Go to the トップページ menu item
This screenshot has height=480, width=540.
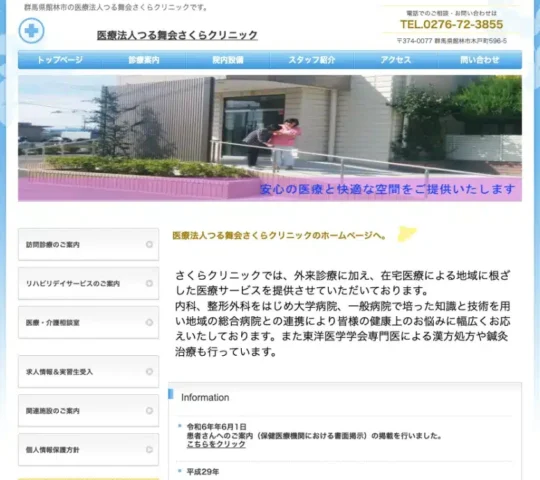coord(60,60)
